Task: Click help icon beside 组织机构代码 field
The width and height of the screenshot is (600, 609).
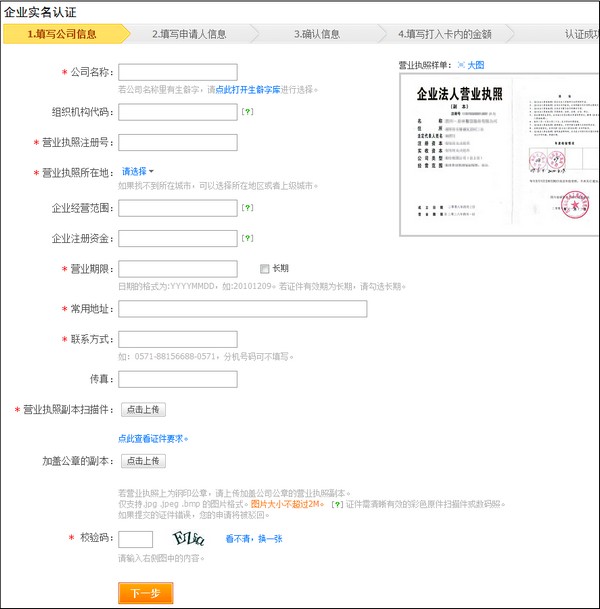Action: pyautogui.click(x=246, y=112)
